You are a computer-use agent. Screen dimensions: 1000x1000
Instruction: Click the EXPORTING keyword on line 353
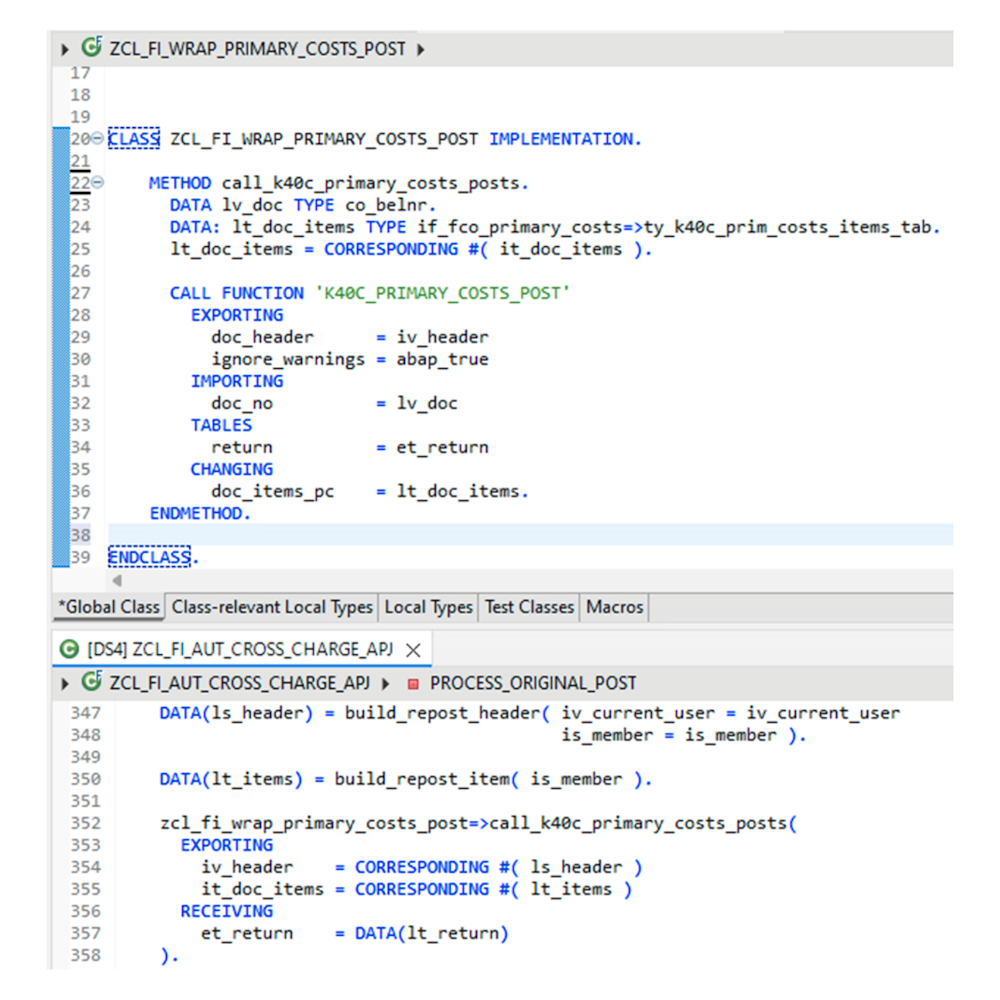[227, 845]
